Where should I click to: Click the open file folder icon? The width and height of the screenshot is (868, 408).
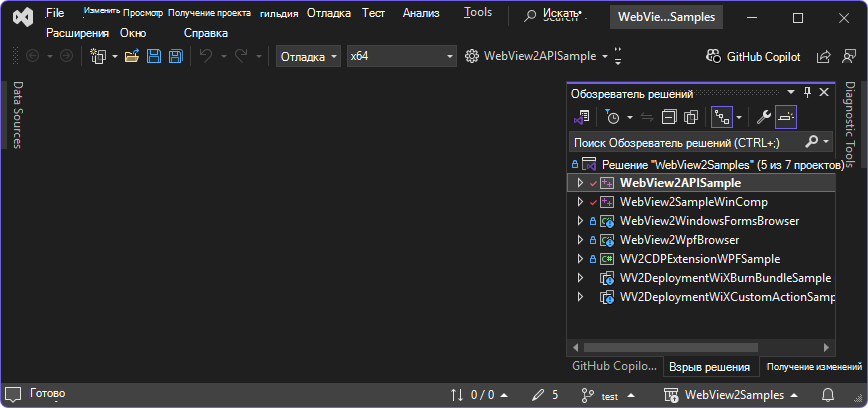click(x=132, y=56)
